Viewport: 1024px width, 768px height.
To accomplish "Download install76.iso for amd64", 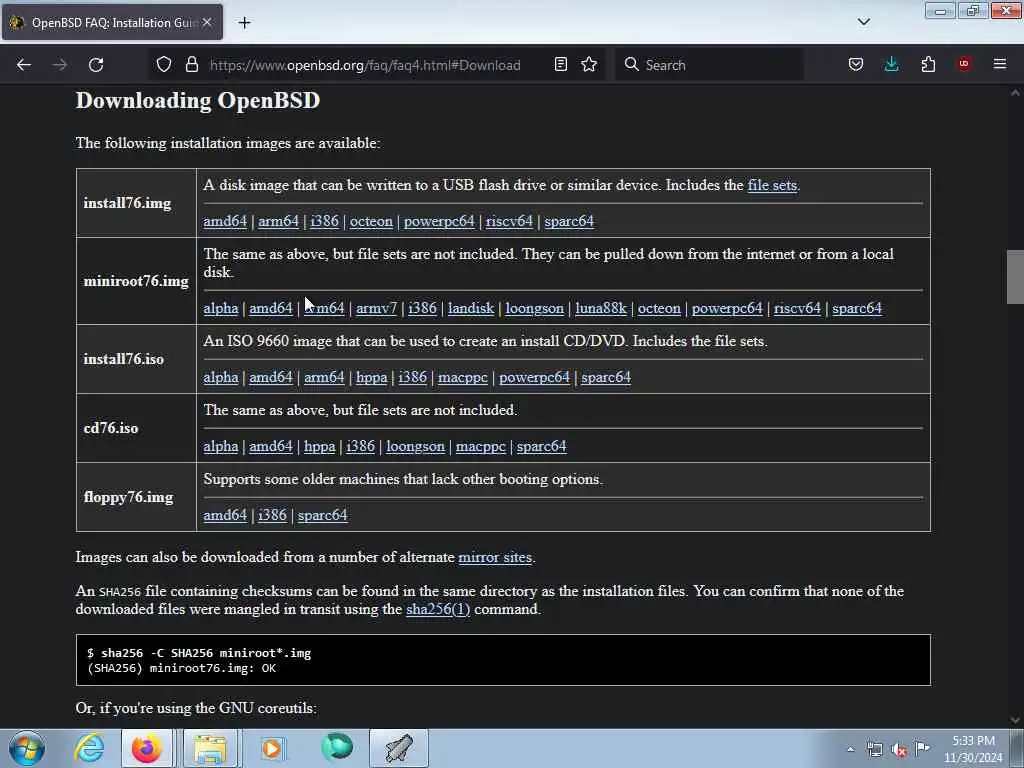I will point(271,377).
